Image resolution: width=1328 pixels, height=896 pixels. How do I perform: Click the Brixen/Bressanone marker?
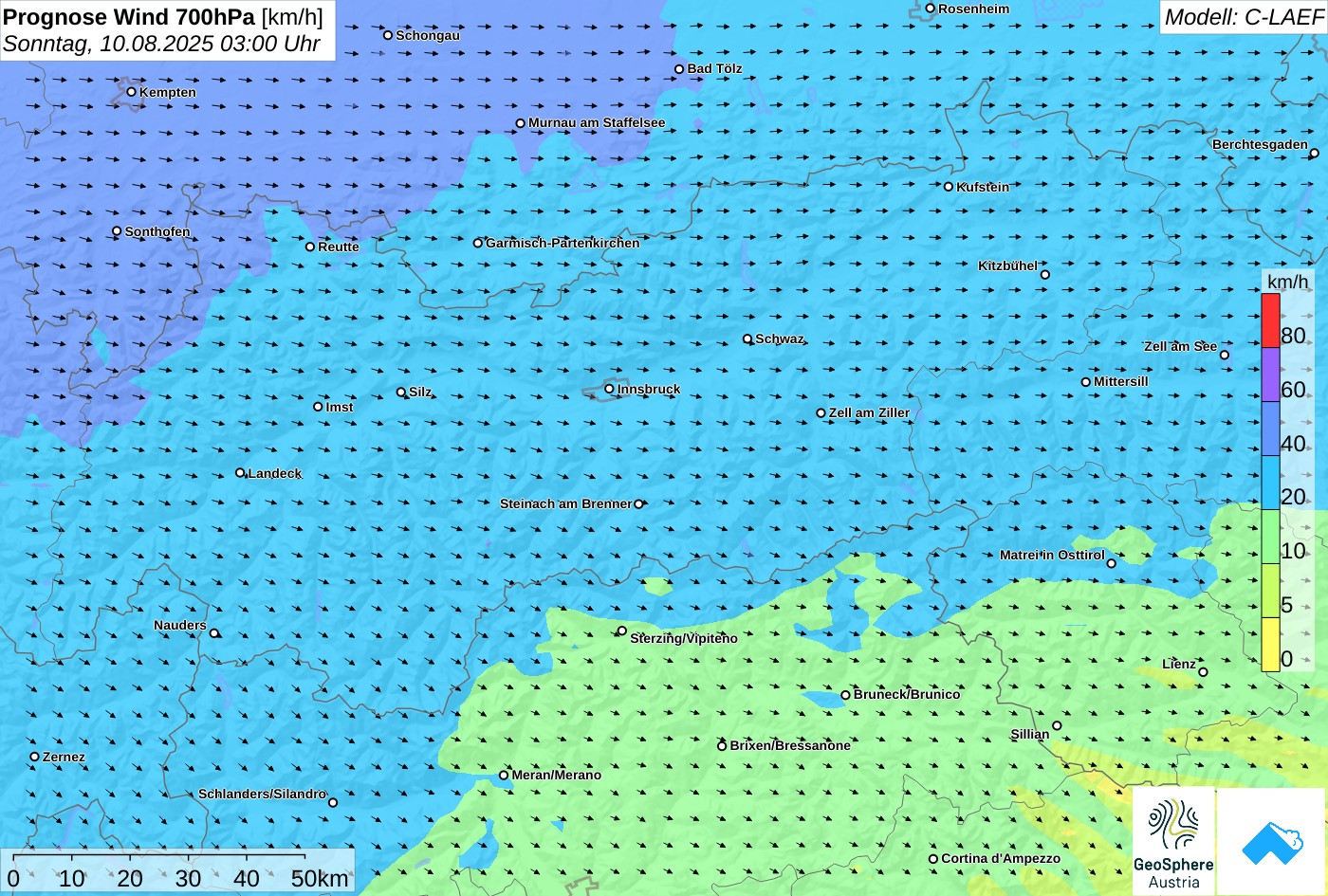[x=722, y=746]
